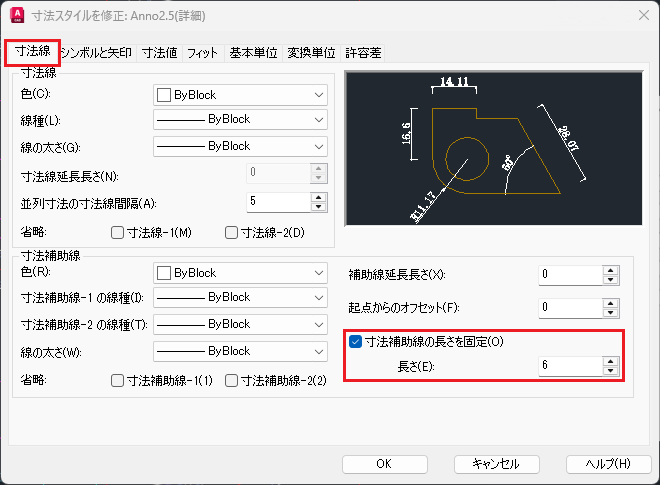This screenshot has width=660, height=485.
Task: Check the 寸法線-2(D) suppress option
Action: (232, 233)
